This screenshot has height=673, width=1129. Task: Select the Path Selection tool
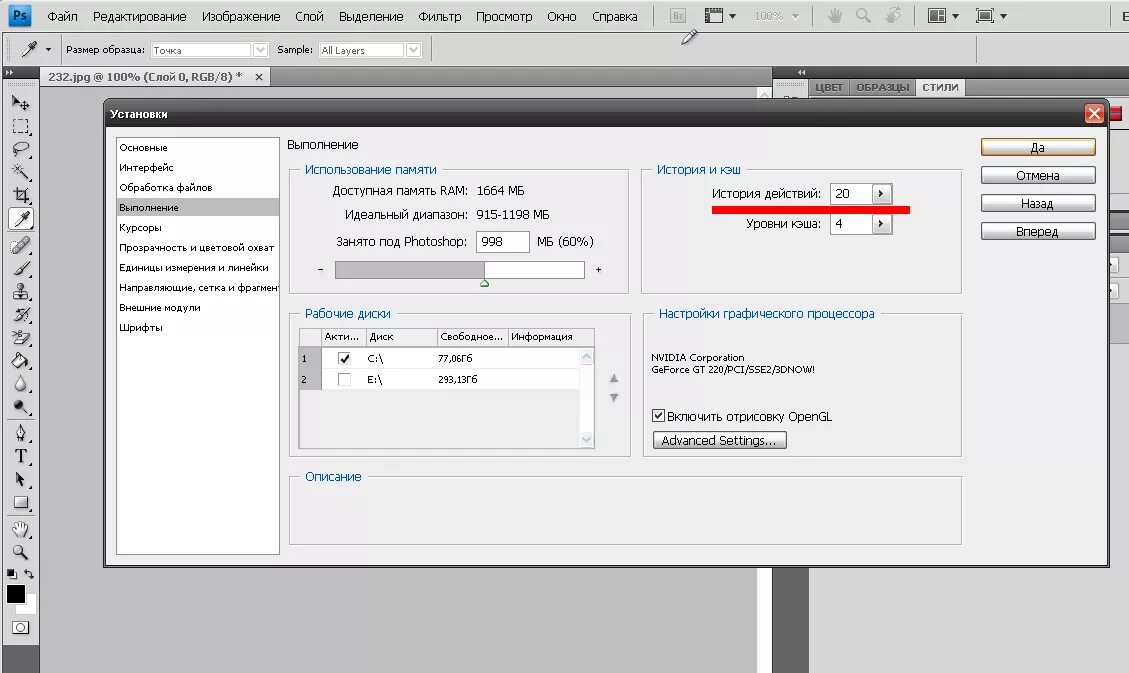click(x=20, y=479)
